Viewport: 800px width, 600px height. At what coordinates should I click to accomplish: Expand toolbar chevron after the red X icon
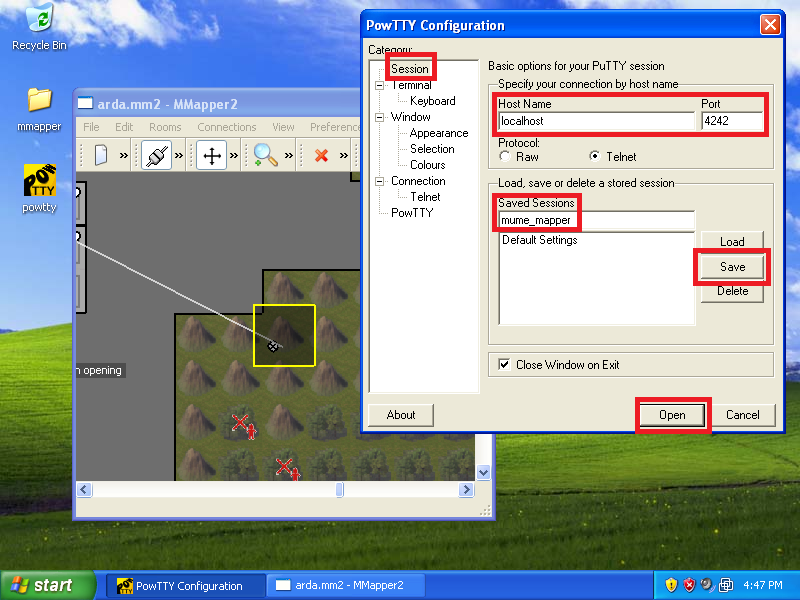pos(344,155)
